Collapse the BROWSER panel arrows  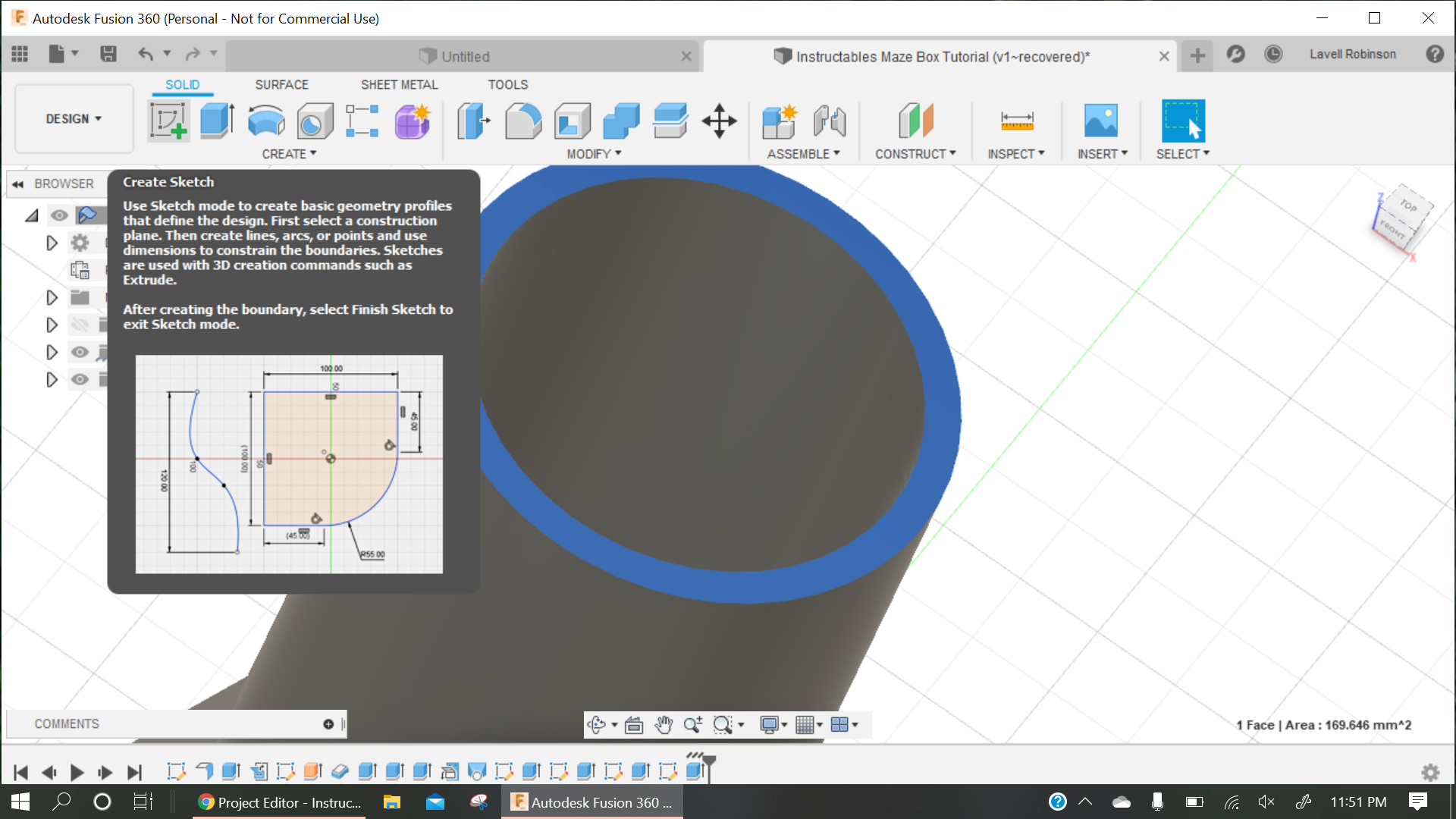[18, 184]
